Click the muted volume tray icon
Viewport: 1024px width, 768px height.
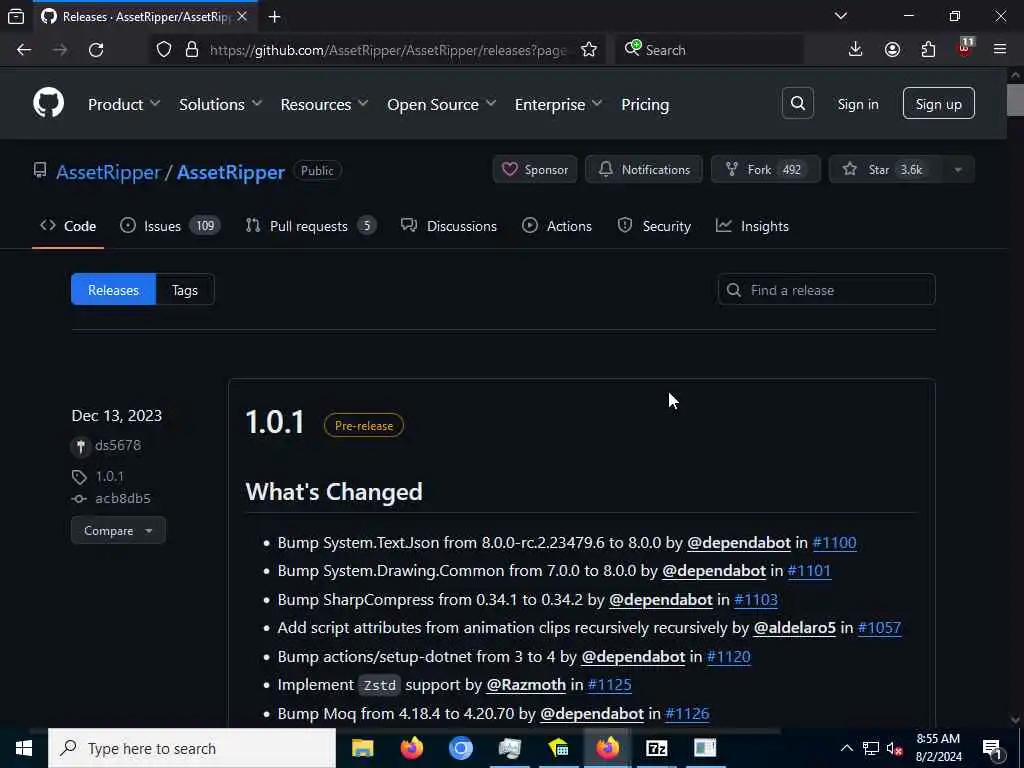click(x=894, y=748)
